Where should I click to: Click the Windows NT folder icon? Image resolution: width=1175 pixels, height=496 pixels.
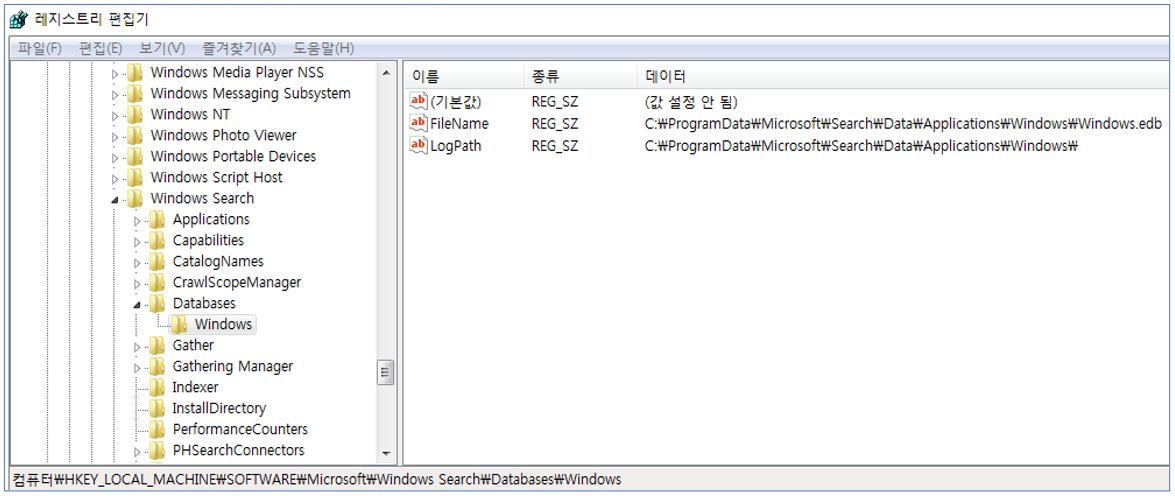pyautogui.click(x=134, y=115)
